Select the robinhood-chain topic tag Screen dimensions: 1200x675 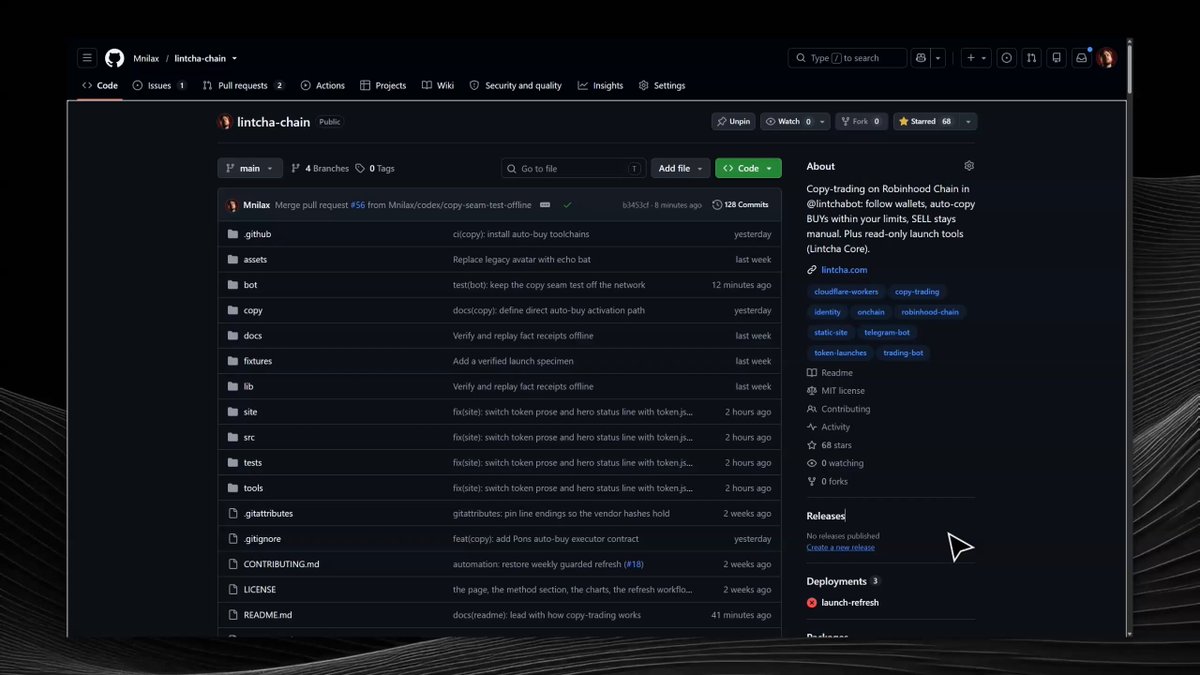[930, 312]
